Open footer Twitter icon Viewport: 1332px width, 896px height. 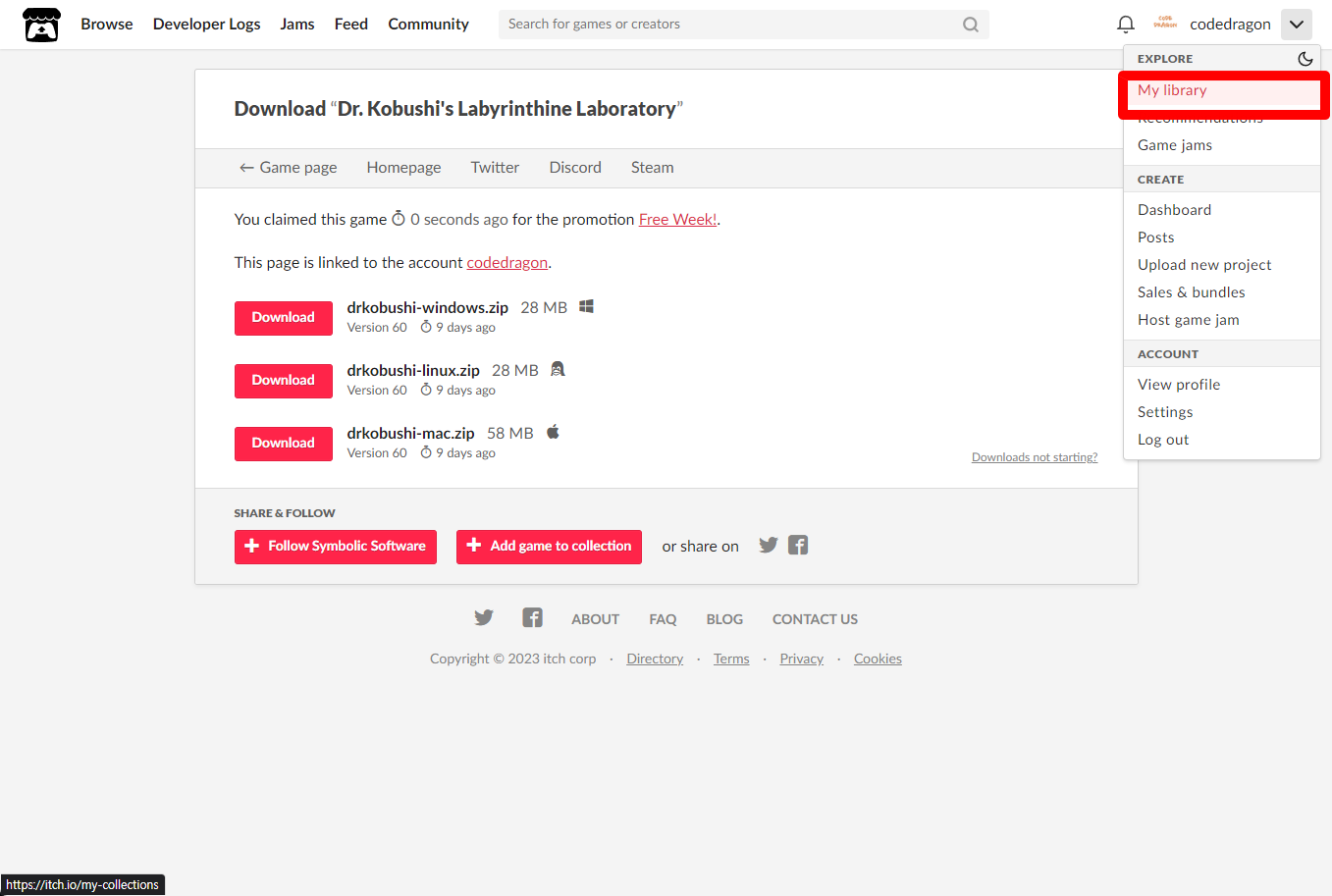[x=484, y=618]
